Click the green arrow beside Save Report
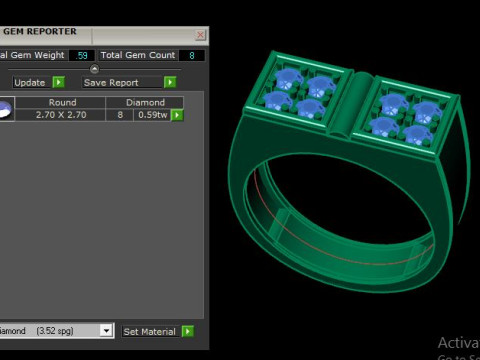Viewport: 480px width, 360px height. coord(170,82)
